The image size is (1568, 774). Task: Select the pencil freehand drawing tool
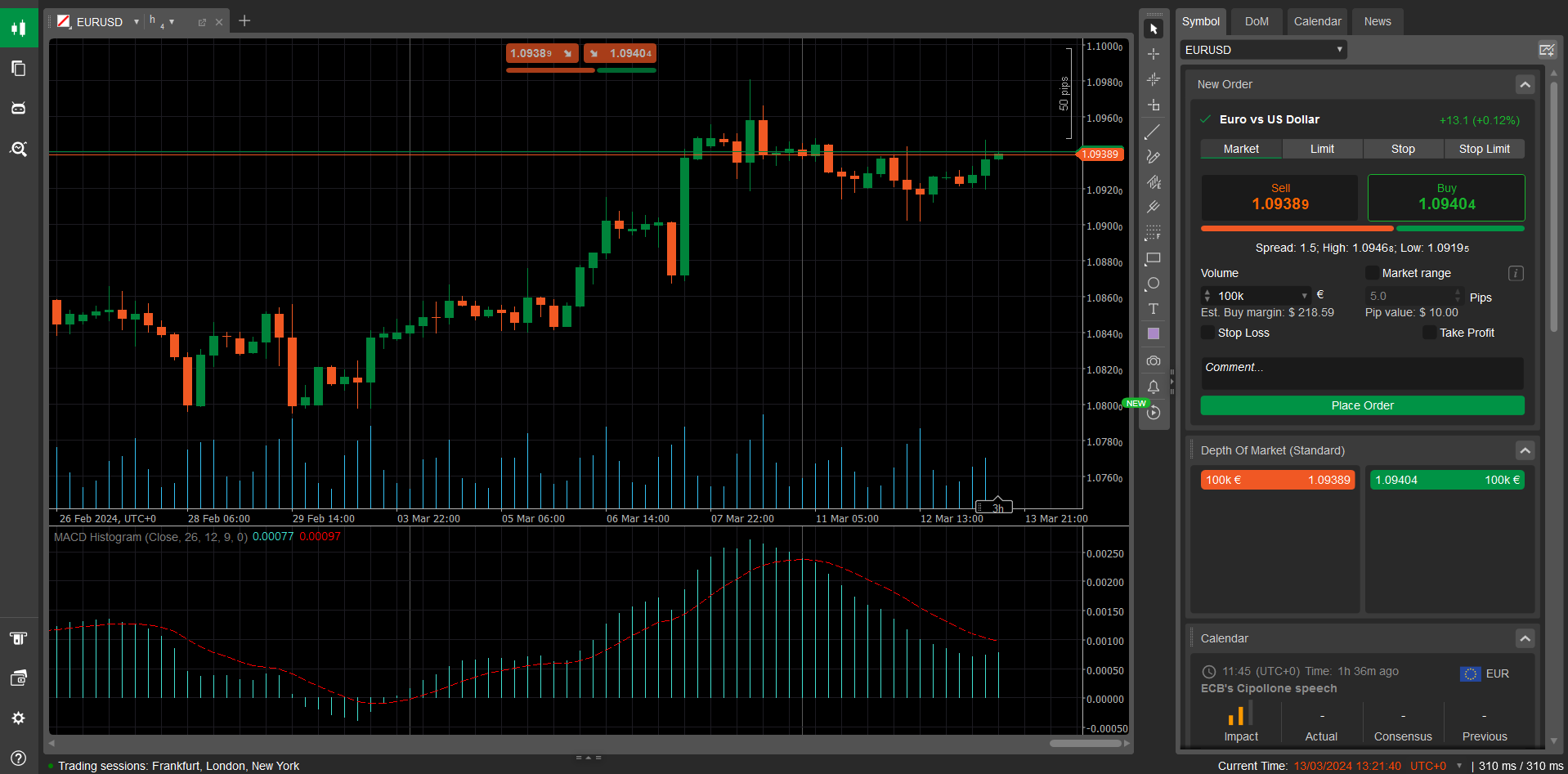[x=1153, y=156]
